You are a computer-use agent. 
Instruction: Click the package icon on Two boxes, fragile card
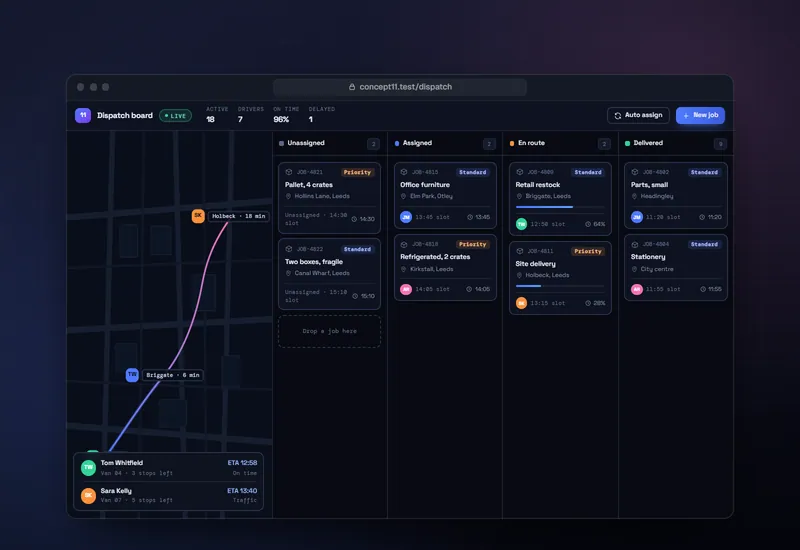pos(289,249)
